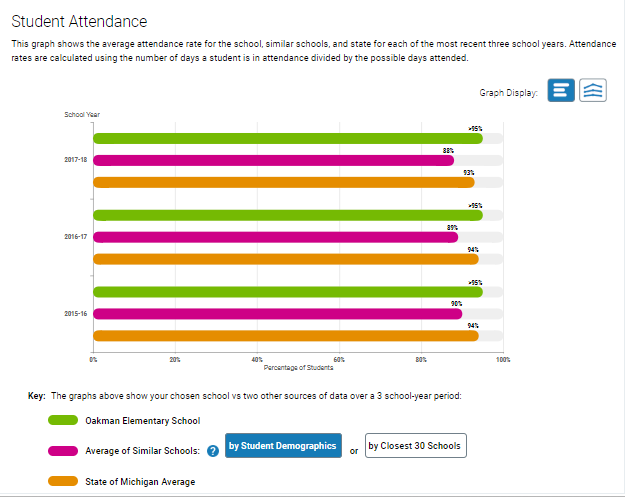Click Oakman Elementary green legend swatch
Screen dimensions: 625x497
65,420
